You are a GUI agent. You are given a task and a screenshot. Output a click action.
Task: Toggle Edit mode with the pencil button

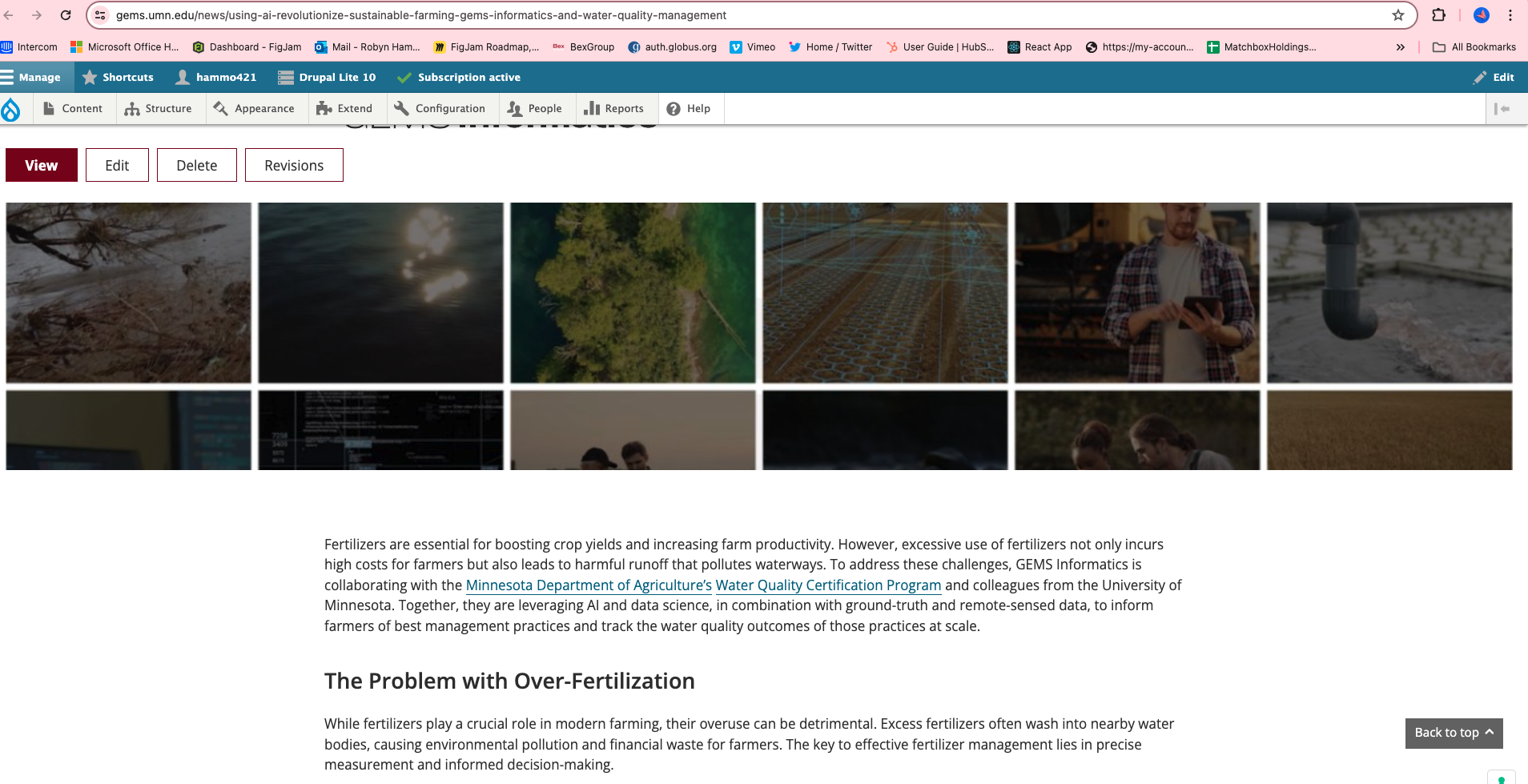(1494, 78)
